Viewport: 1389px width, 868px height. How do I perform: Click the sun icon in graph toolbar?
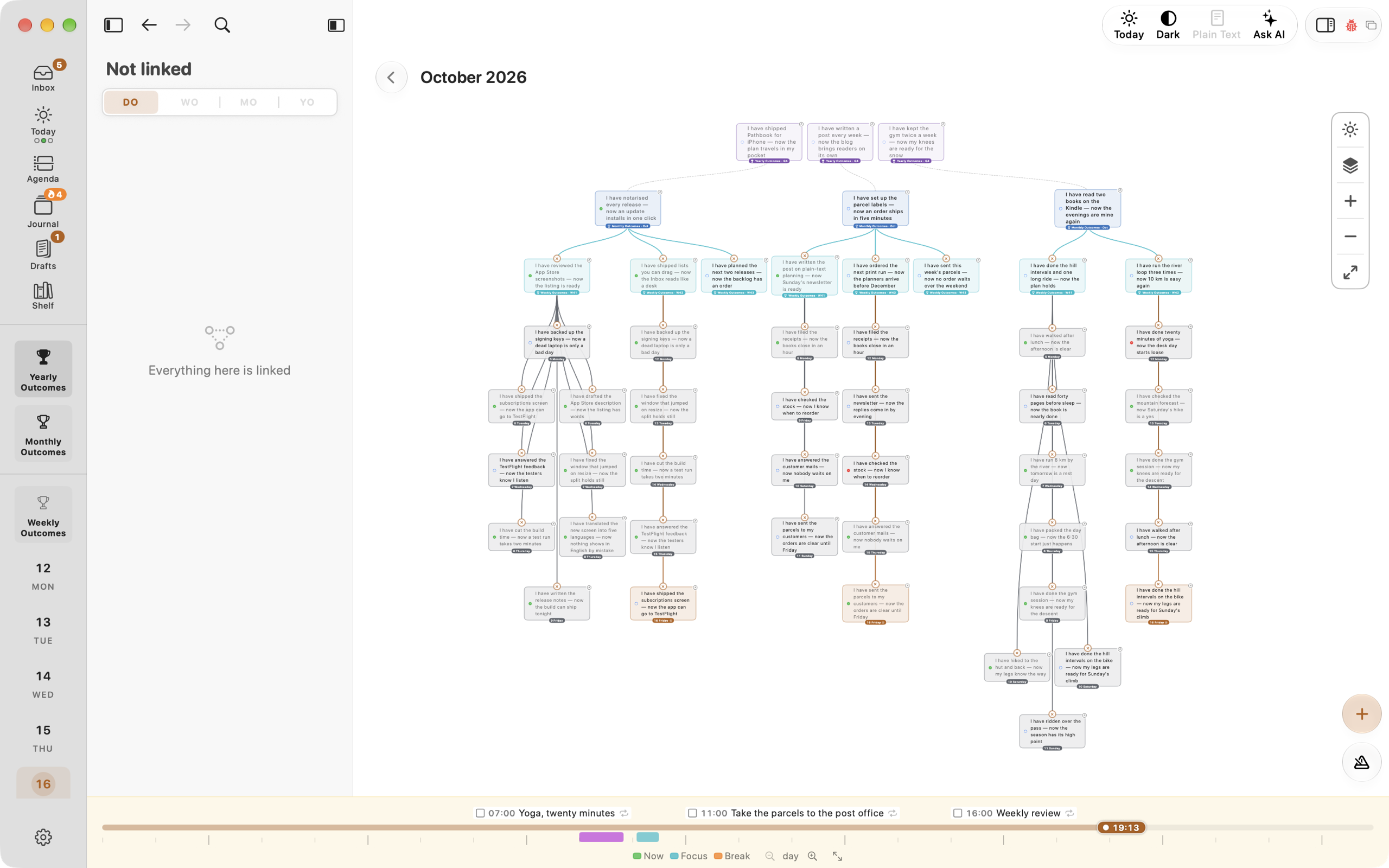1350,130
